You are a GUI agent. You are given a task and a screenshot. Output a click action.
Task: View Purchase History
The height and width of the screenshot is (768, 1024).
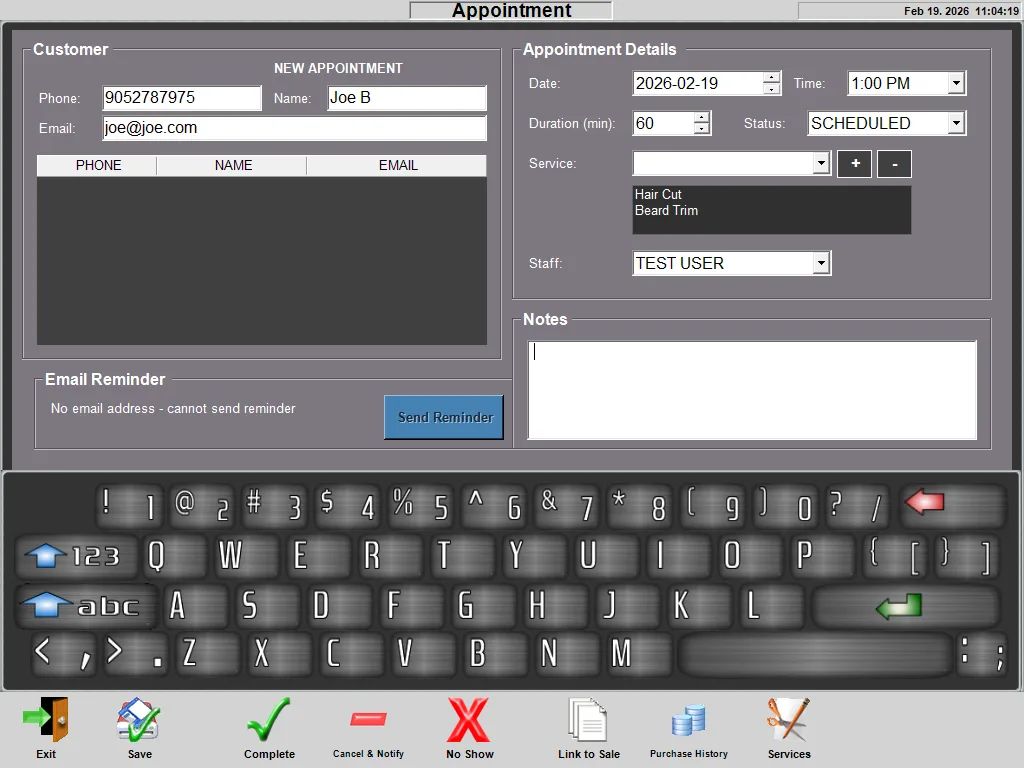coord(688,721)
